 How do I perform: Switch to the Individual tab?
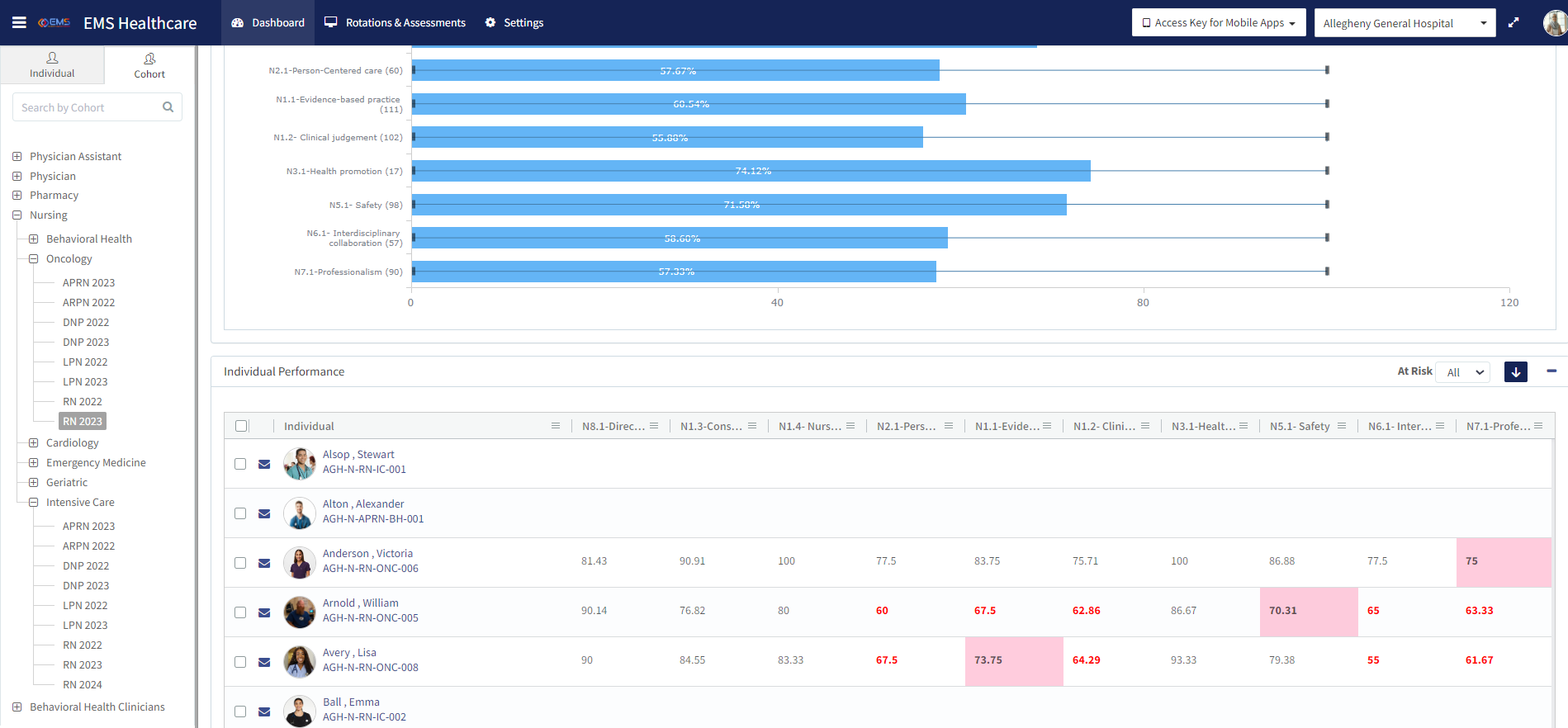point(52,64)
